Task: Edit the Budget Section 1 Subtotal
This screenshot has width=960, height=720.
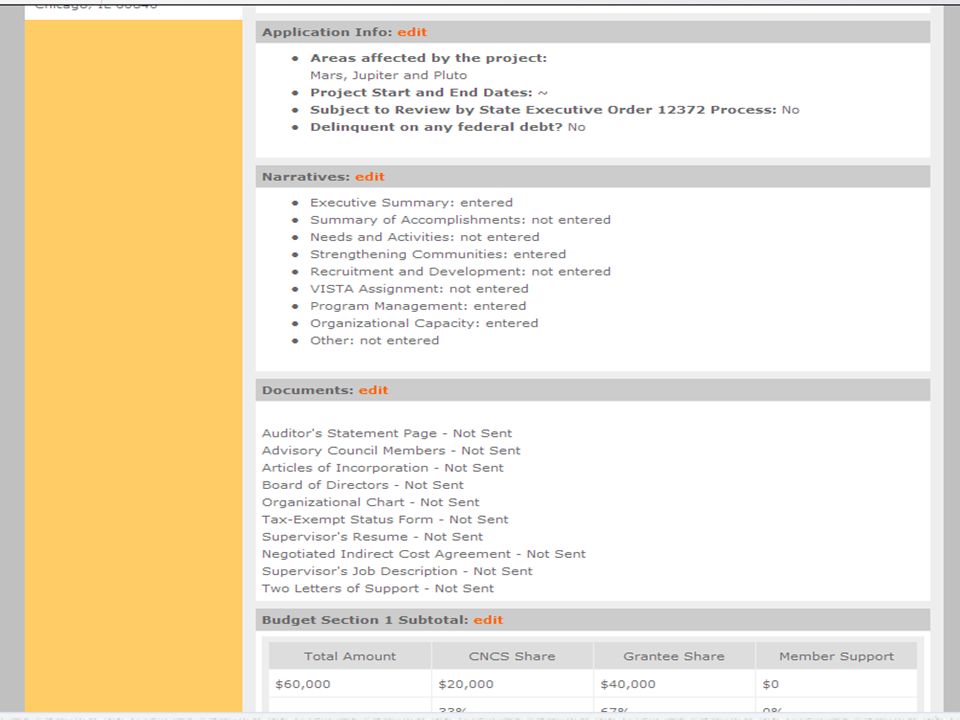Action: coord(488,620)
